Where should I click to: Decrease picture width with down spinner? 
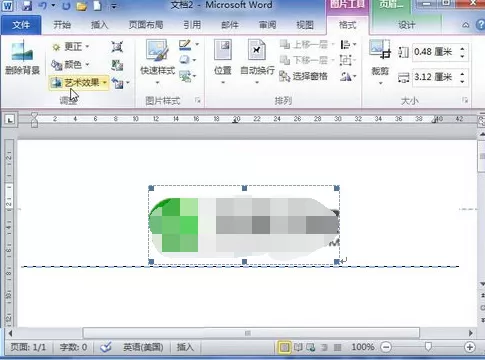tap(462, 82)
